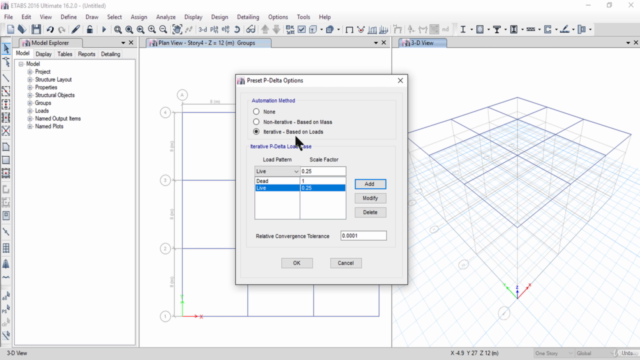Click the composite beam T-section design icon
The width and height of the screenshot is (640, 360).
tap(497, 29)
